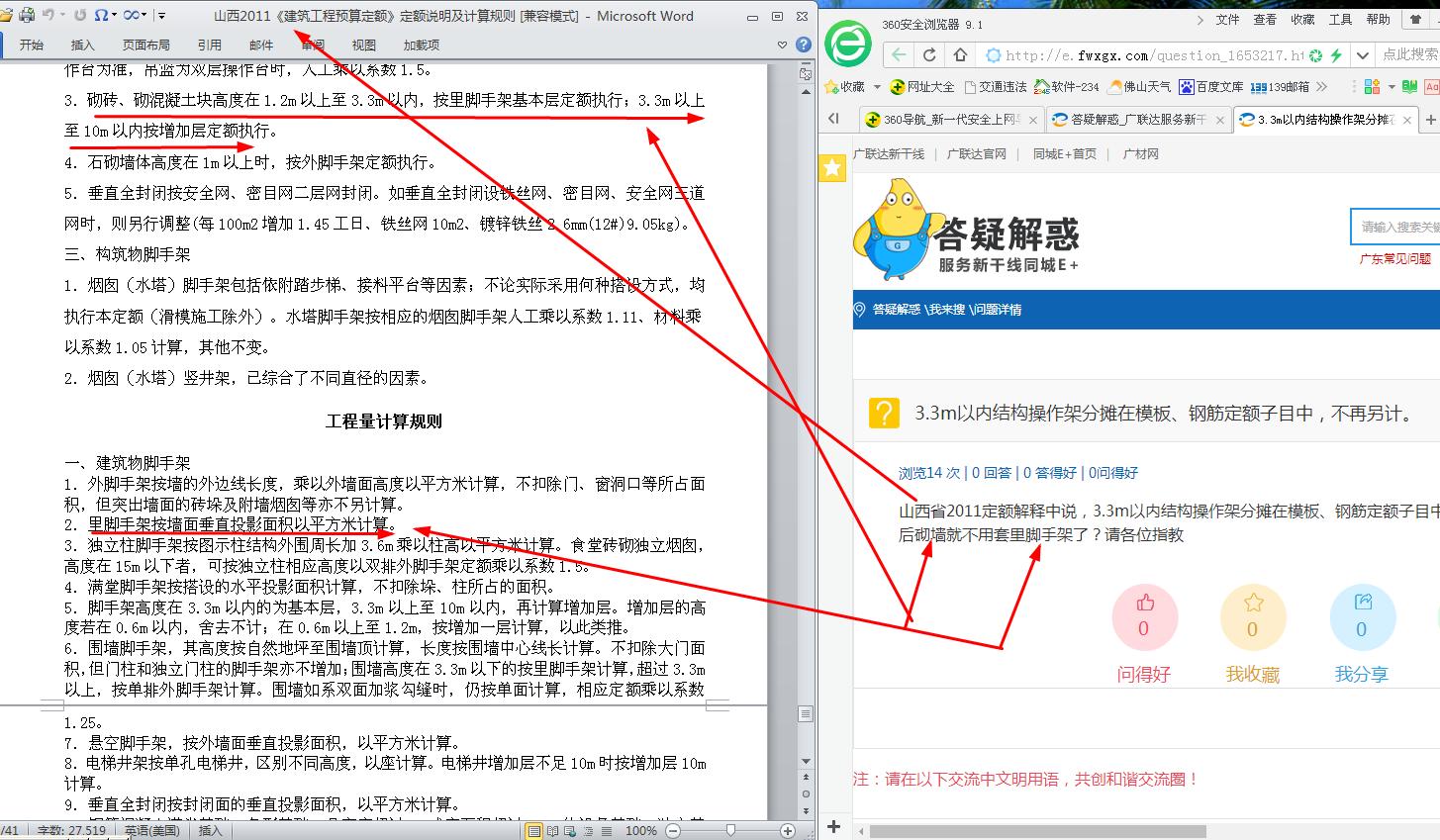Image resolution: width=1440 pixels, height=840 pixels.
Task: Open the 139邮箱 bookmark
Action: point(1280,87)
